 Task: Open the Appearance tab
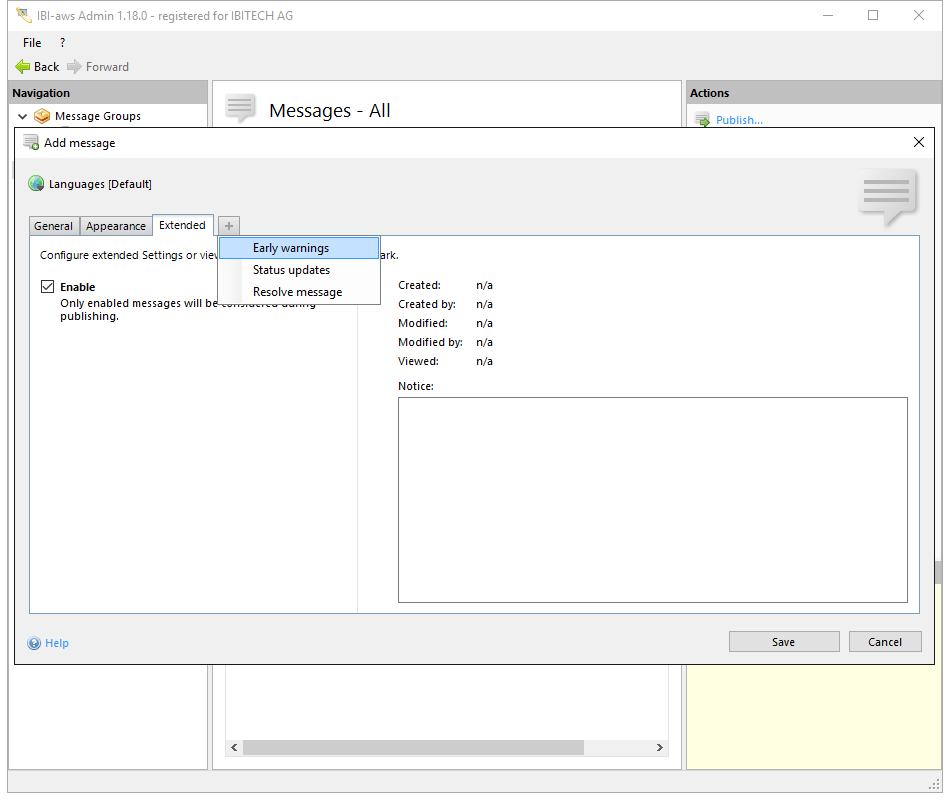pos(116,226)
